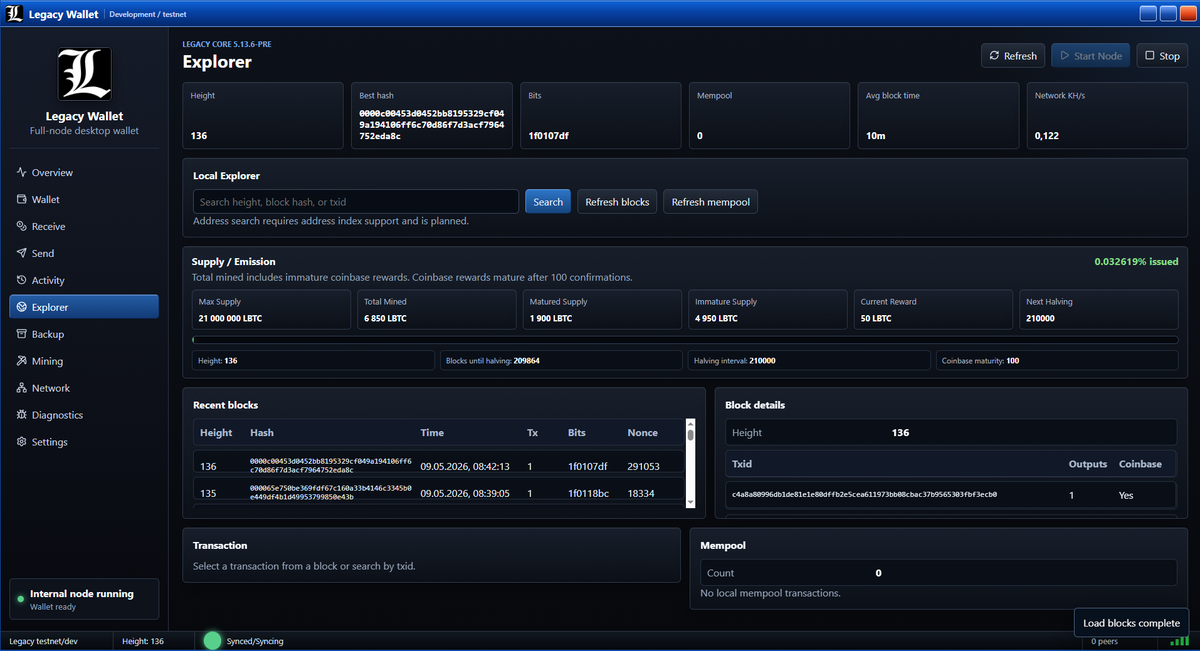Screen dimensions: 1200x651
Task: Click Blocks until halving 209864 field
Action: 561,360
